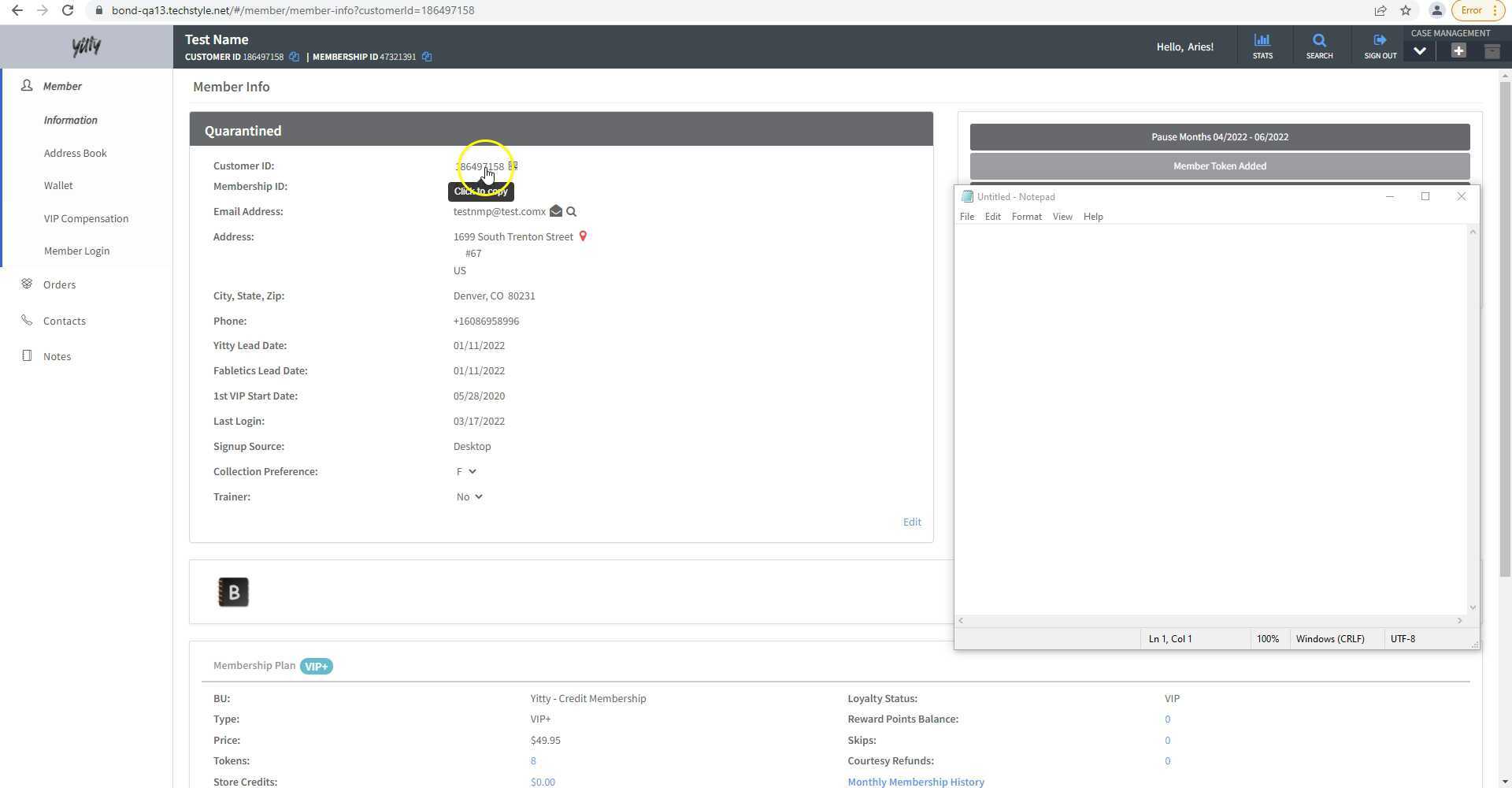Click the phone number +16086958996
This screenshot has width=1512, height=788.
tap(486, 322)
